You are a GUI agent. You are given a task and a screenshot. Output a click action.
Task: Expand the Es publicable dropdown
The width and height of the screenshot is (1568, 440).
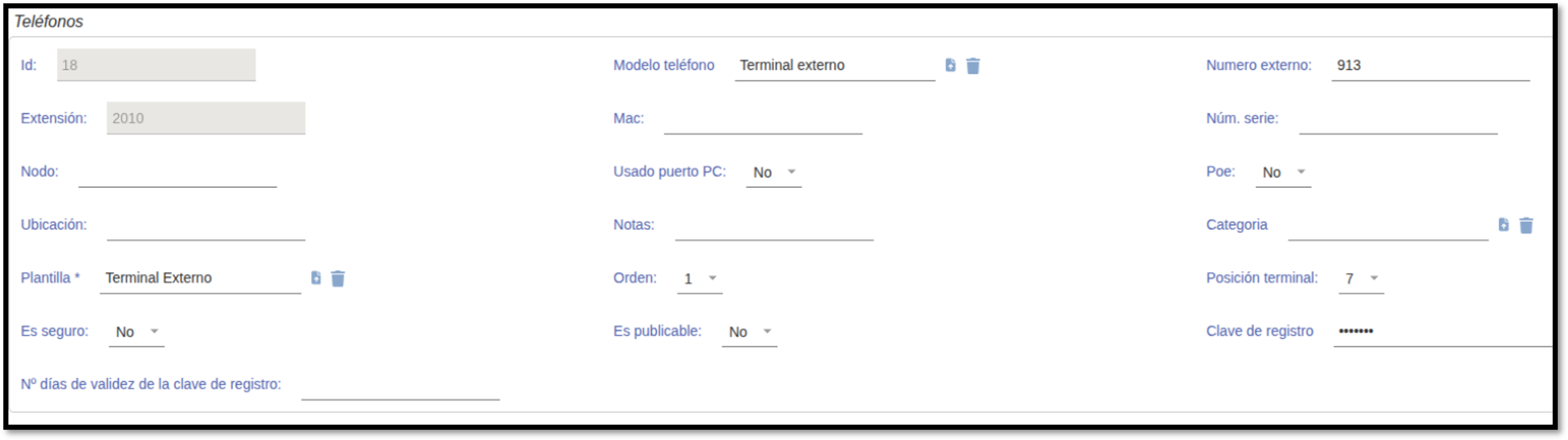(x=749, y=332)
